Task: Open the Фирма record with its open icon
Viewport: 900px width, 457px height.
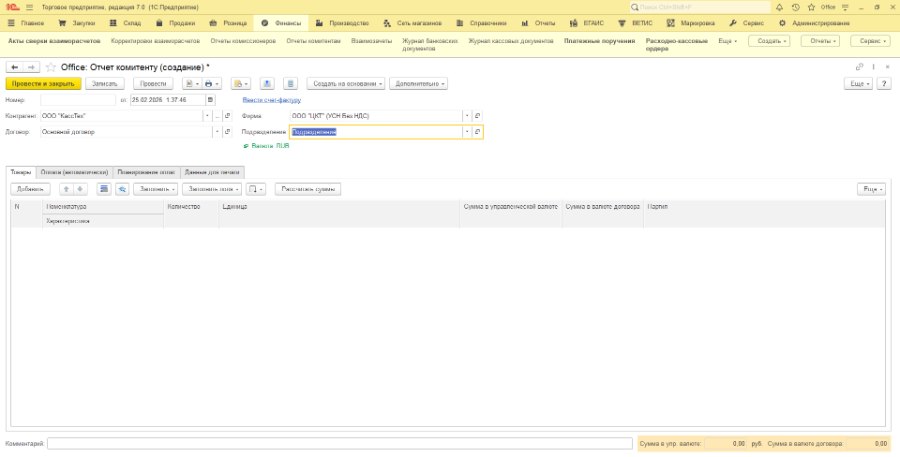Action: click(478, 116)
